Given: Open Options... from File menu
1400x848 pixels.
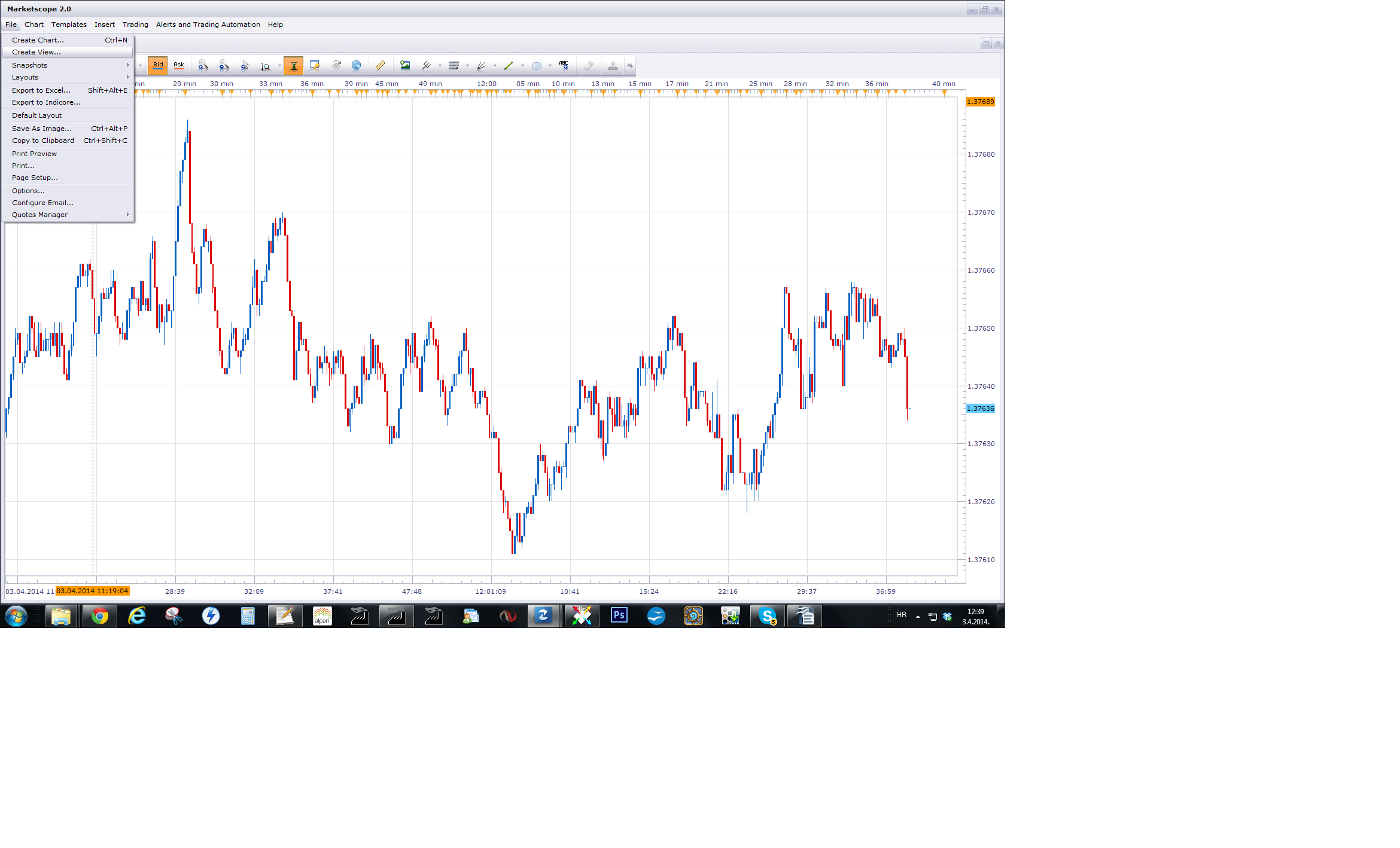Looking at the screenshot, I should coord(68,191).
